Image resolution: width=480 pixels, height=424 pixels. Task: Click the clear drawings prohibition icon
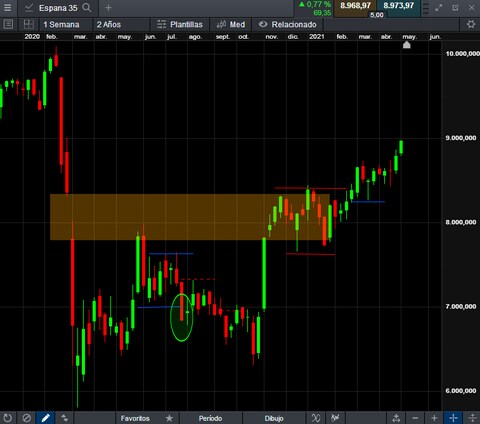27,418
